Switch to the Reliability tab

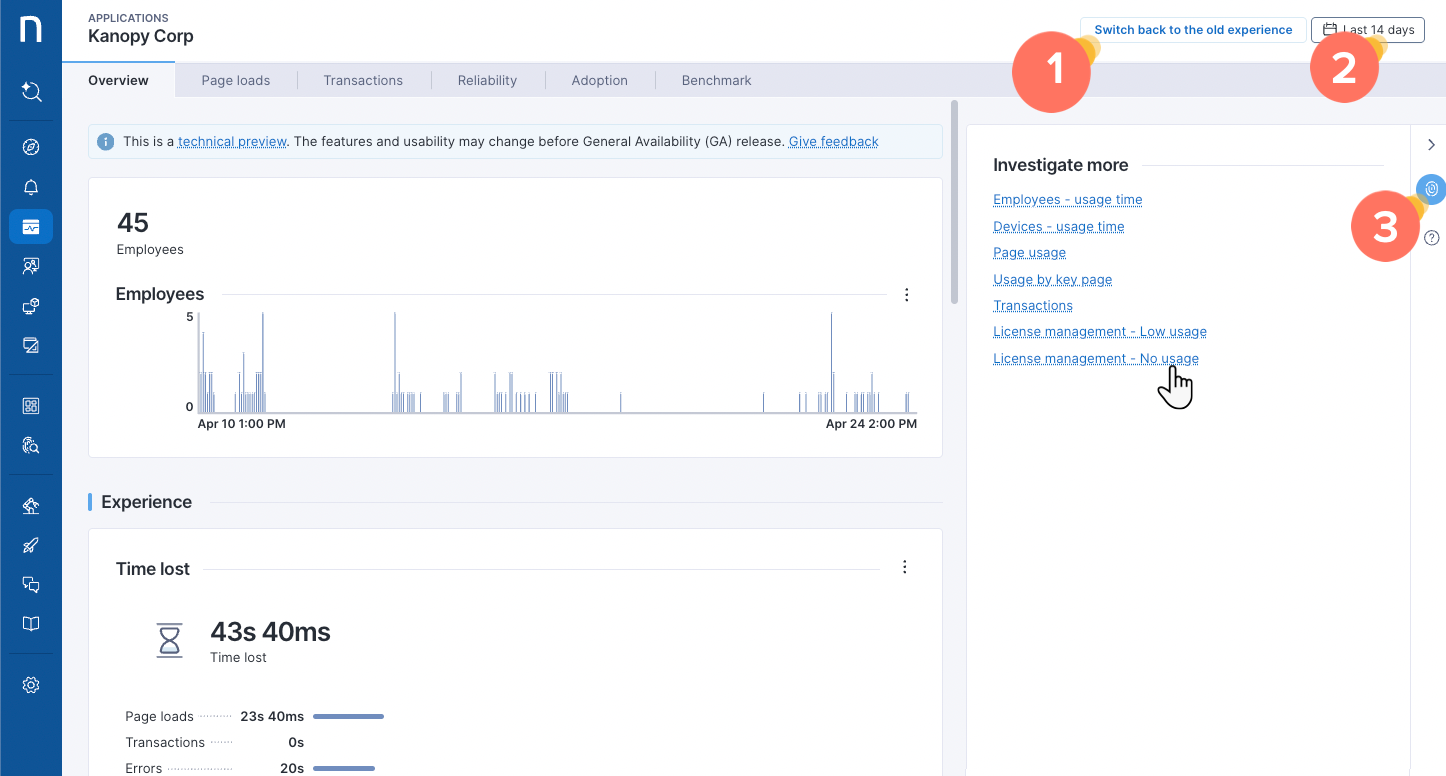(487, 80)
